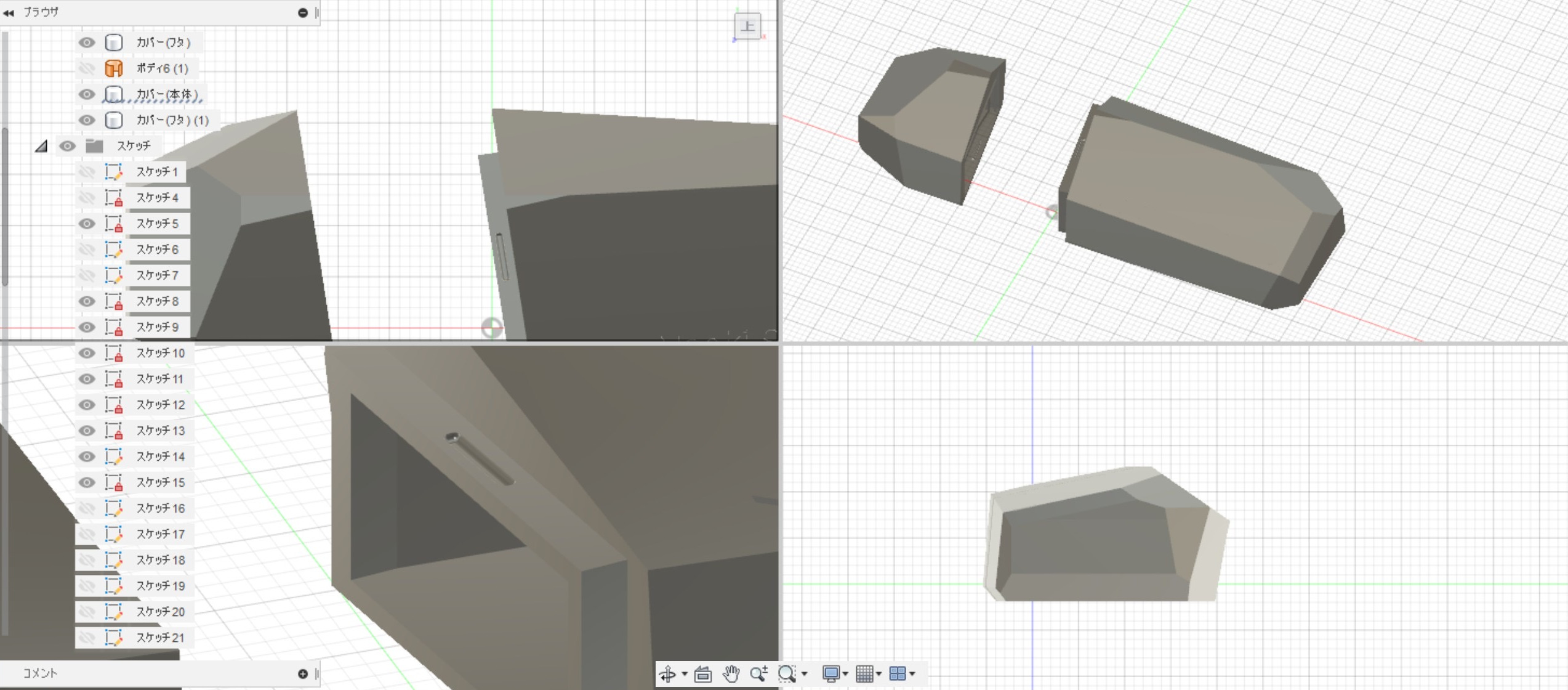Select the スケッチ20 row label
The width and height of the screenshot is (1568, 690).
tap(161, 612)
